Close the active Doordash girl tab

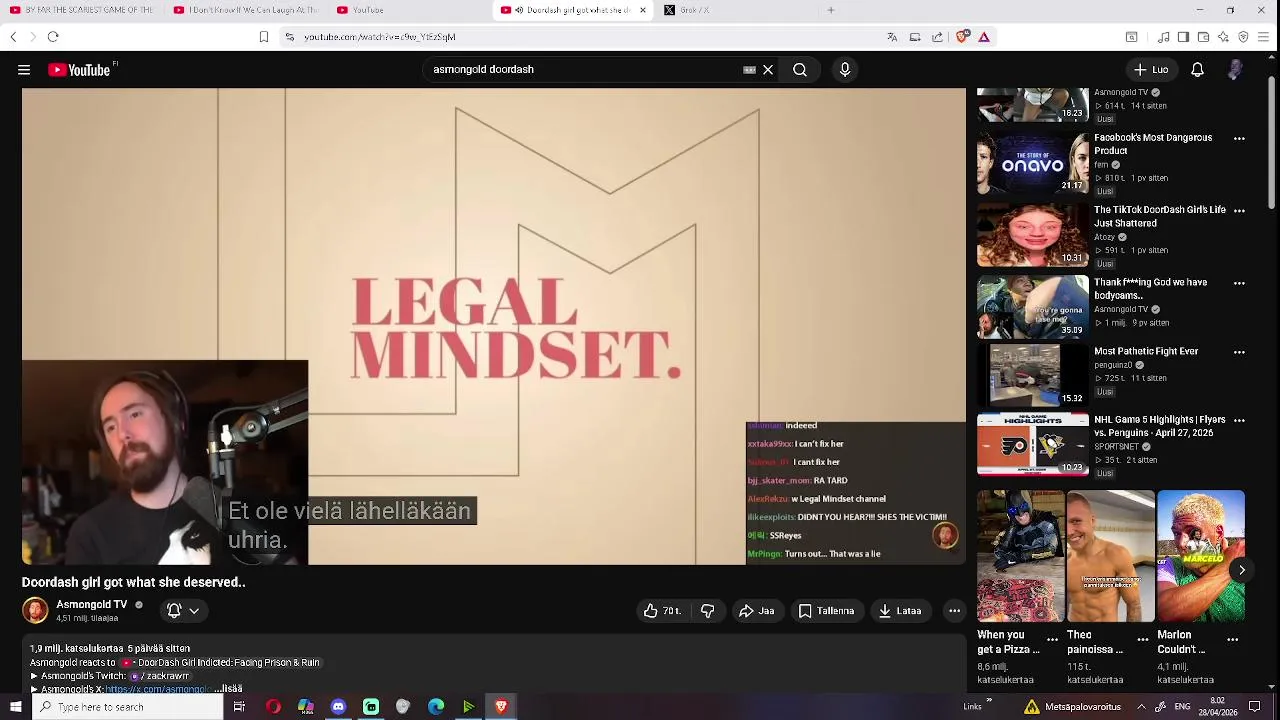(x=642, y=10)
